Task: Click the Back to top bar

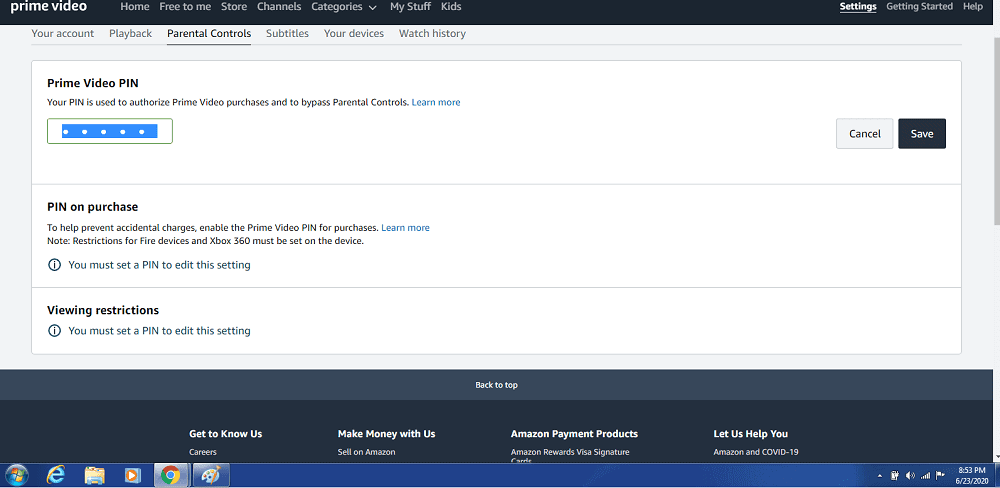Action: (x=496, y=385)
